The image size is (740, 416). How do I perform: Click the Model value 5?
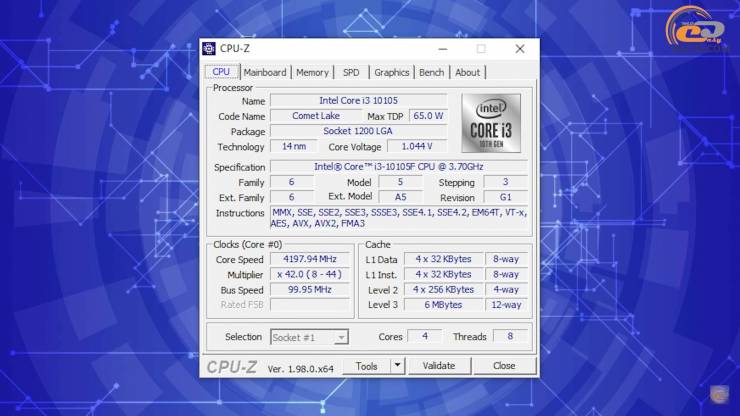click(x=400, y=182)
